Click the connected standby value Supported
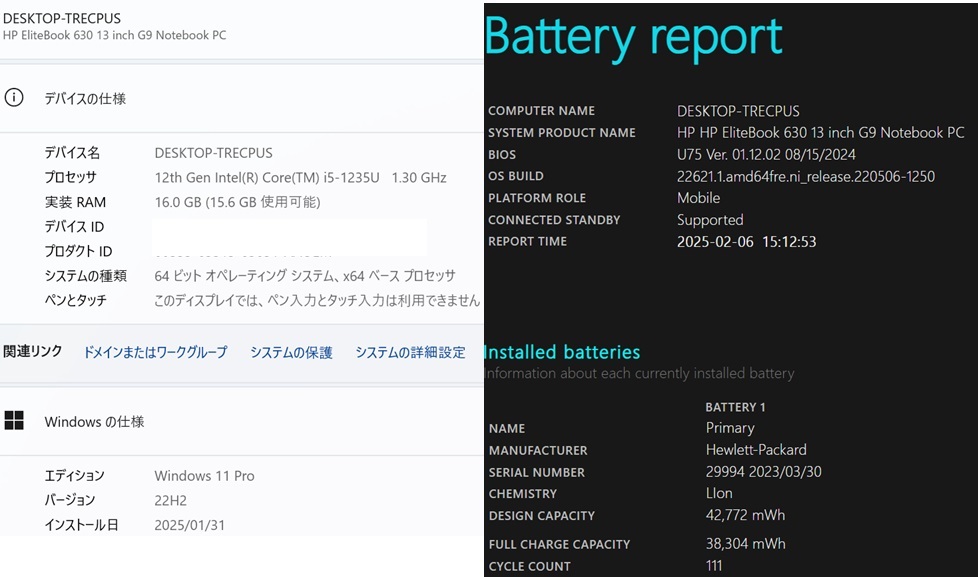 pyautogui.click(x=710, y=220)
